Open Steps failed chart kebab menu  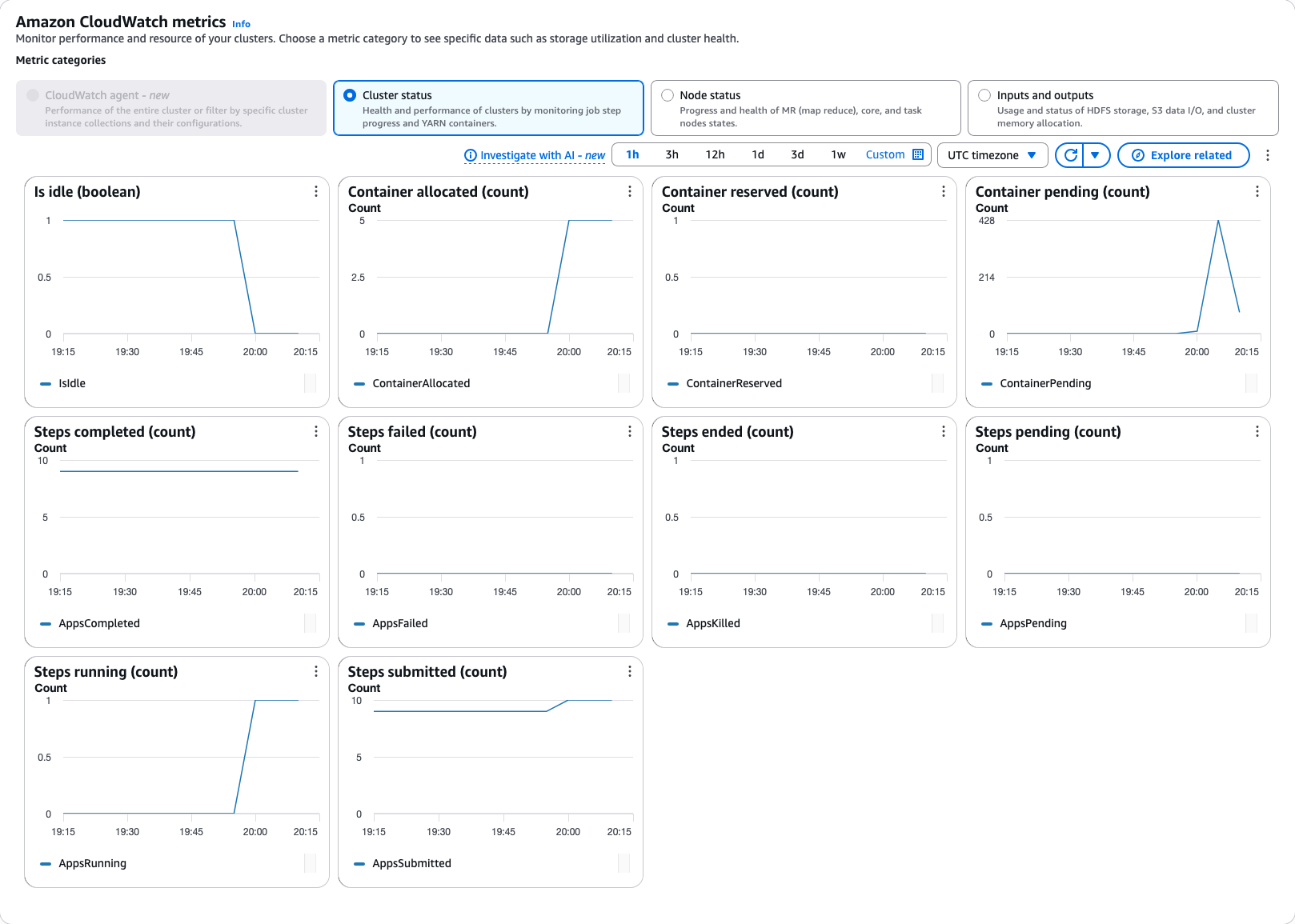point(630,431)
